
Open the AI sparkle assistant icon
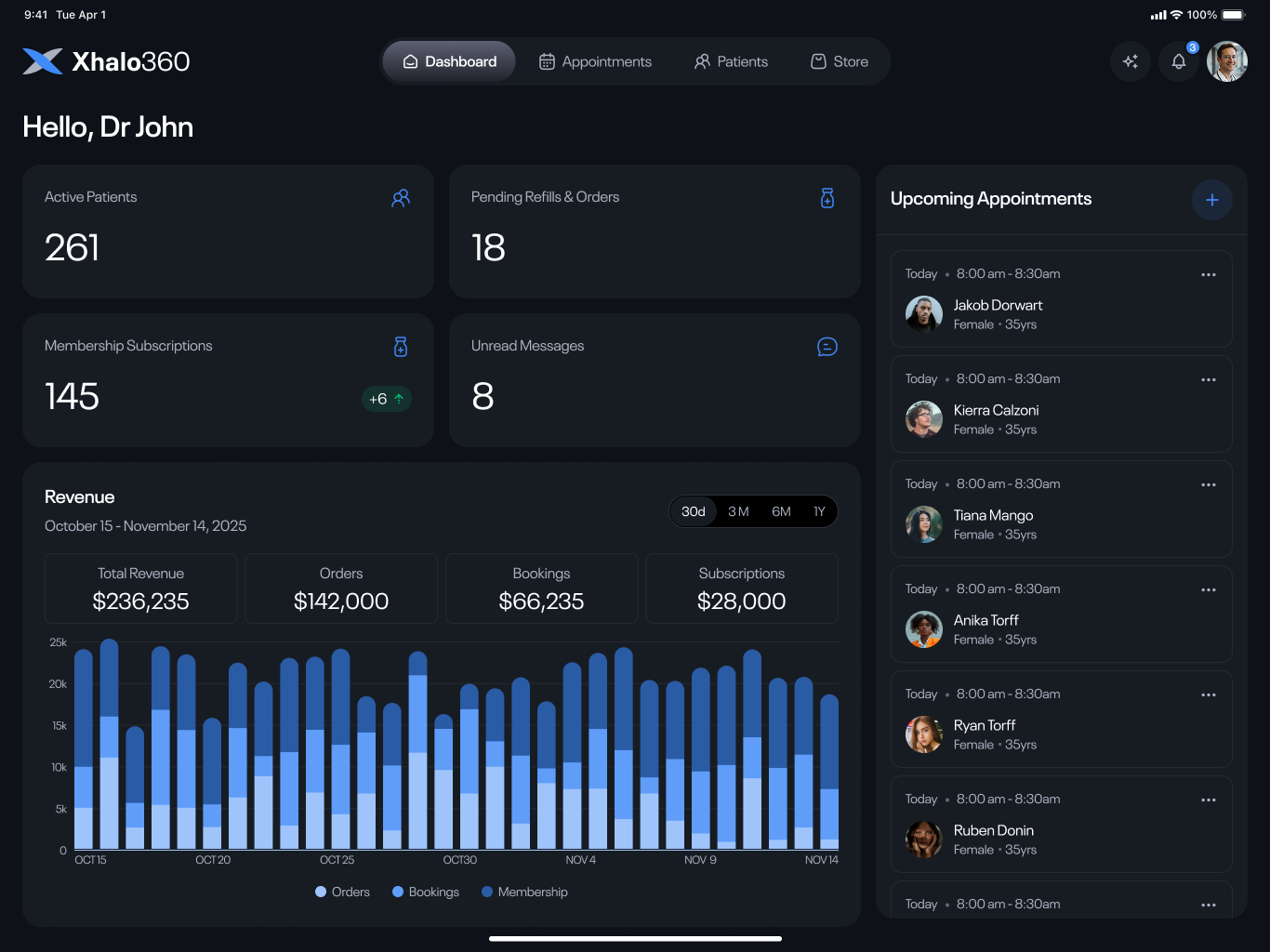[1131, 61]
